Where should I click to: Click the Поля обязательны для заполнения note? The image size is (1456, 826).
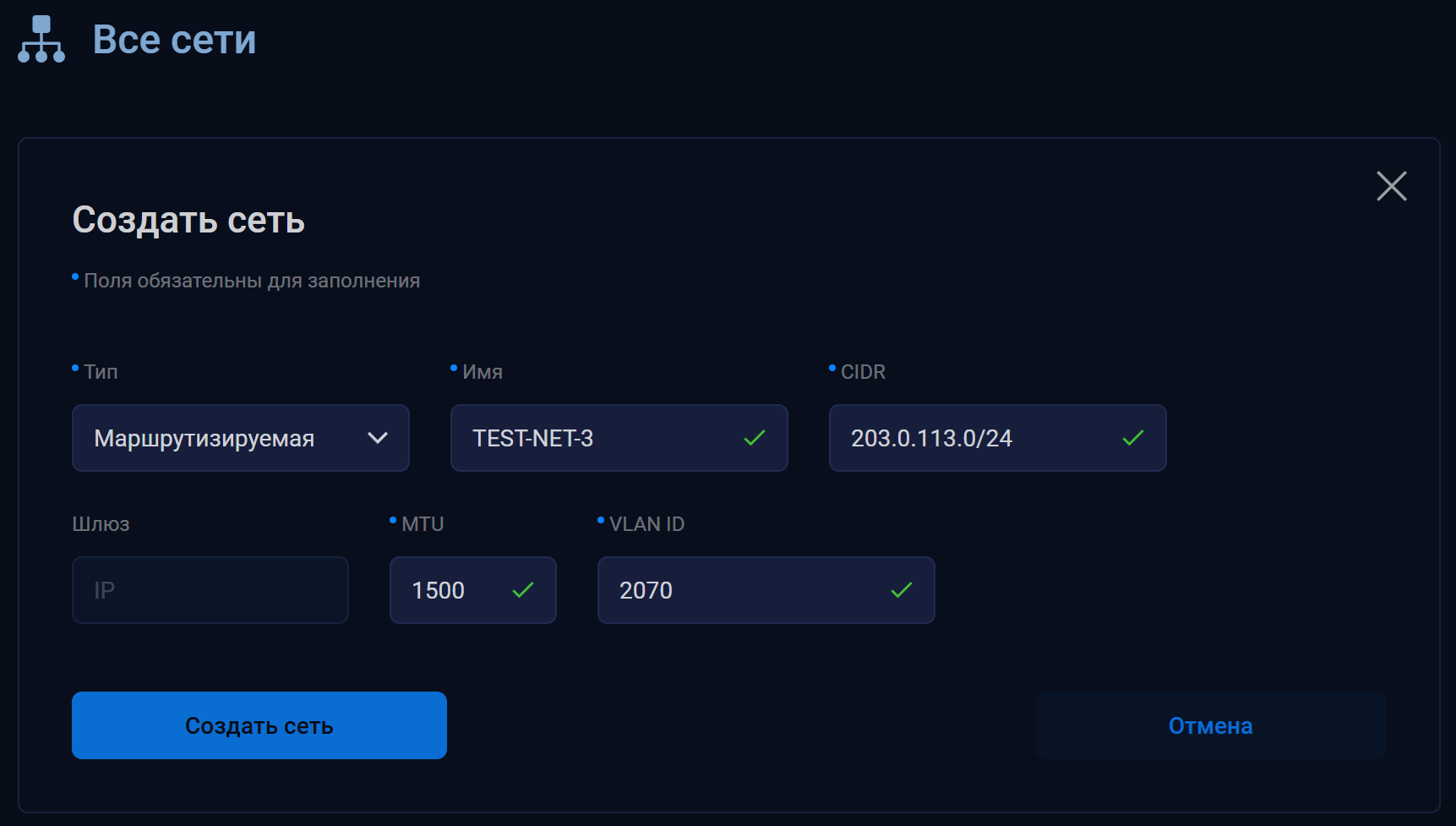tap(251, 281)
